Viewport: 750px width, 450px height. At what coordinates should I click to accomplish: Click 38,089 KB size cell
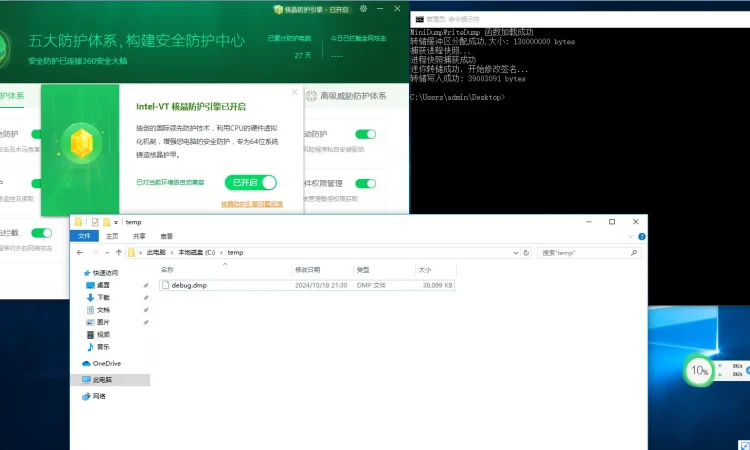tap(437, 285)
